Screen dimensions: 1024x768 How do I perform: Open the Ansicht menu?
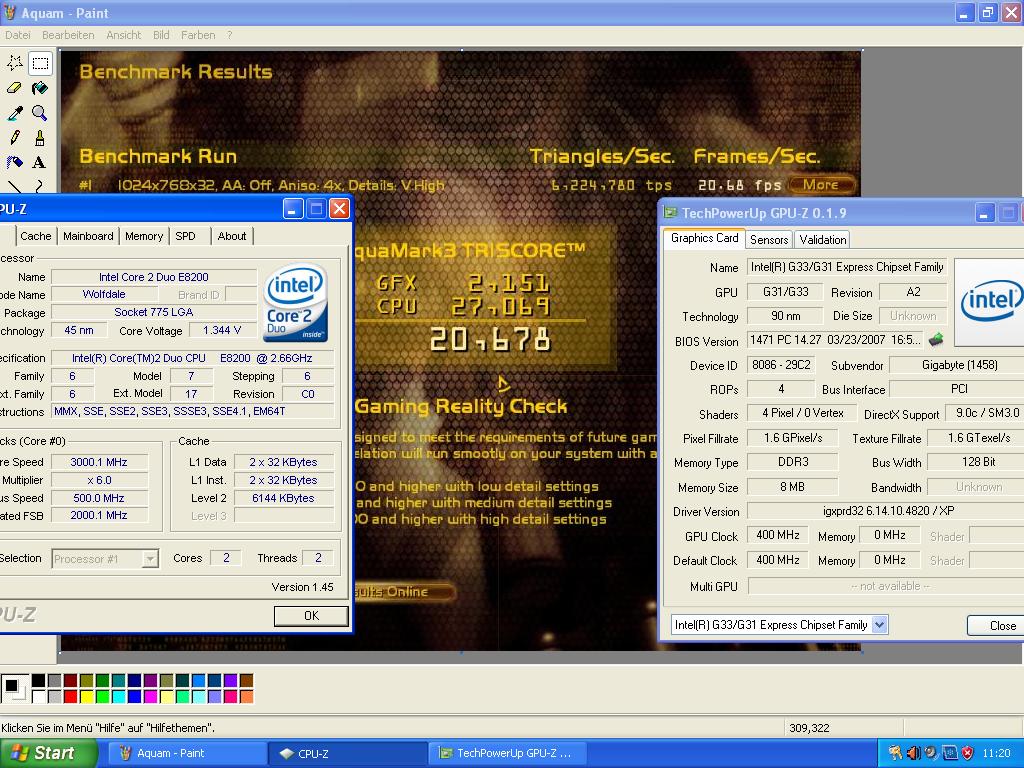[123, 35]
